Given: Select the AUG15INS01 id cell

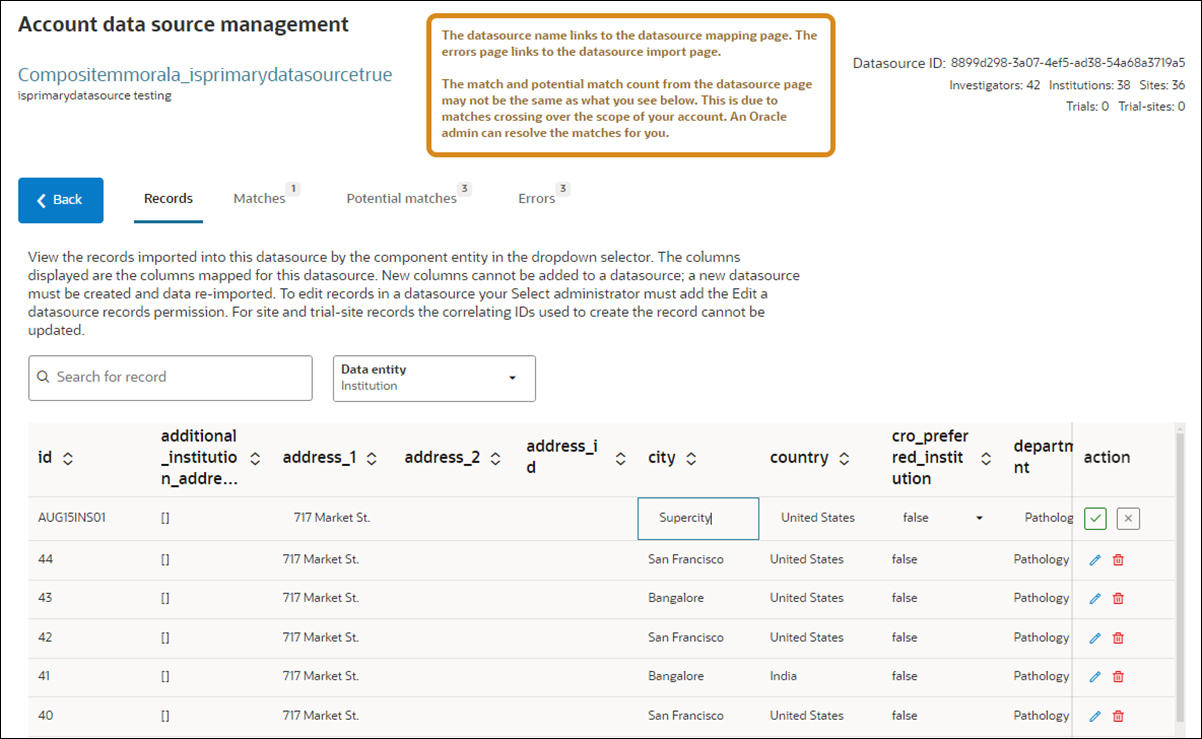Looking at the screenshot, I should [72, 518].
